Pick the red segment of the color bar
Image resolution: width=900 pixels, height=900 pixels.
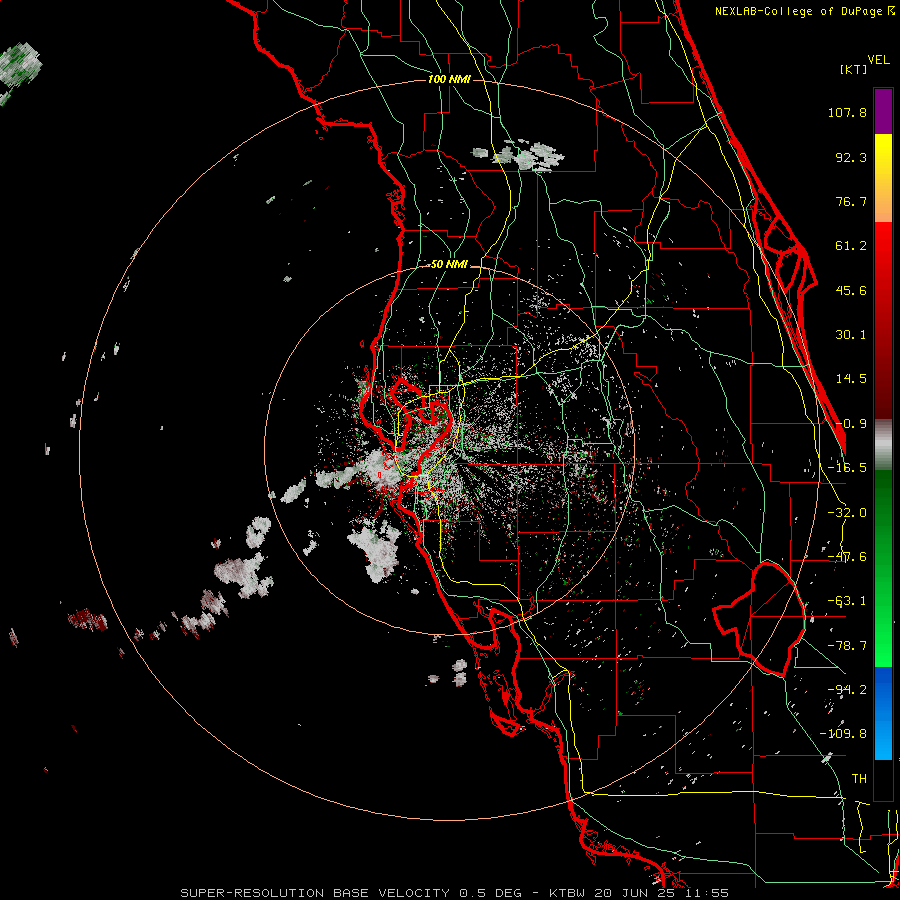(x=883, y=320)
